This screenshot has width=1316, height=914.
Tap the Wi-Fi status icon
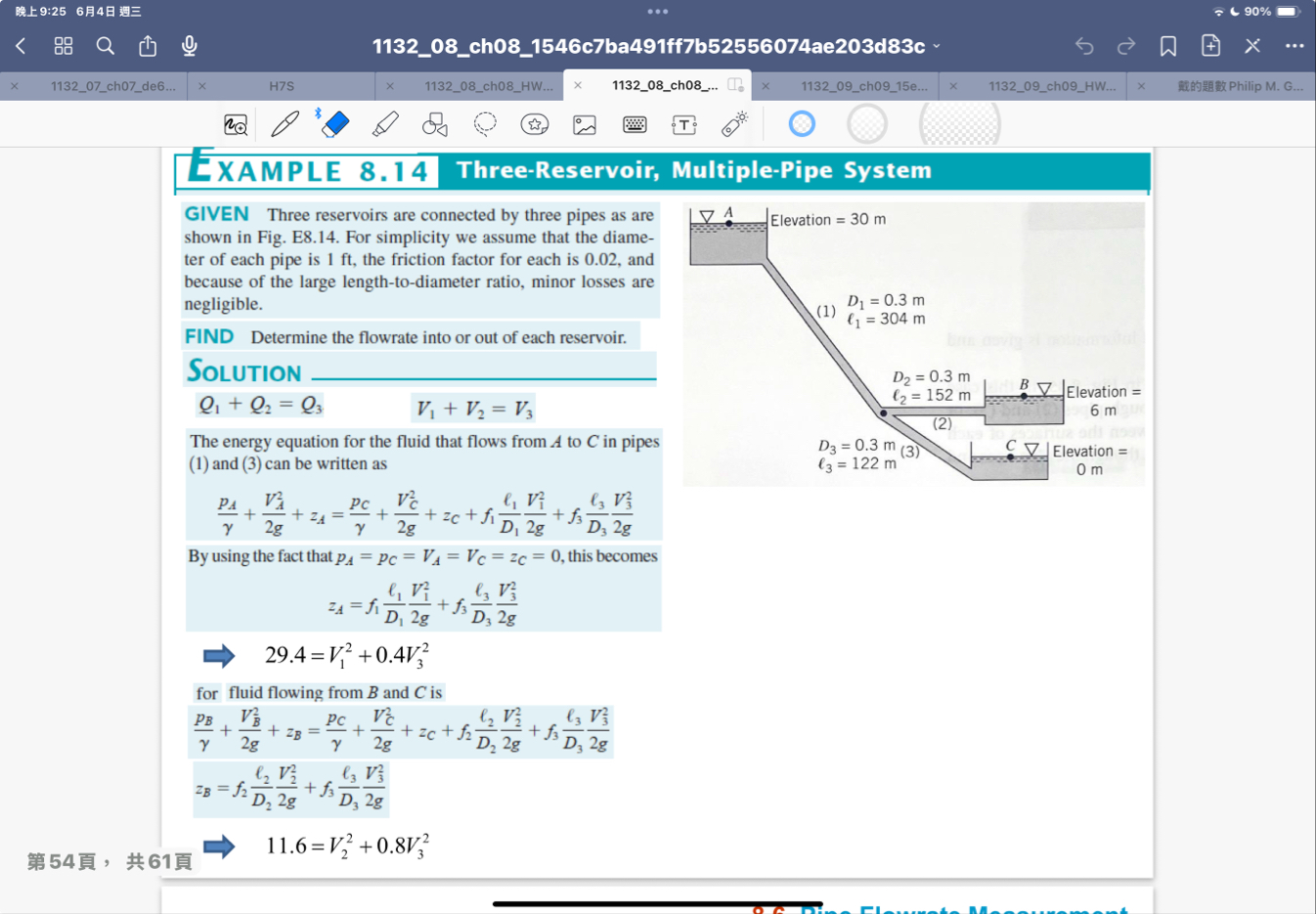point(1218,12)
